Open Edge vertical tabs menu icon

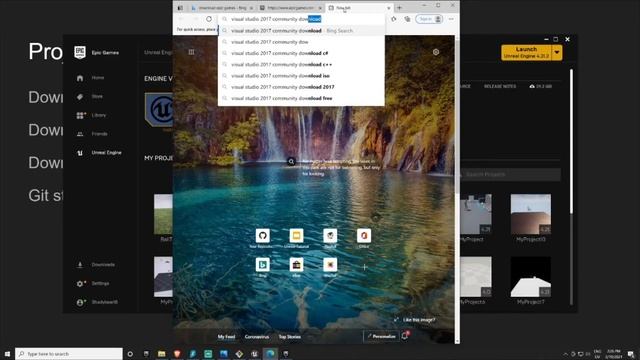(x=180, y=7)
